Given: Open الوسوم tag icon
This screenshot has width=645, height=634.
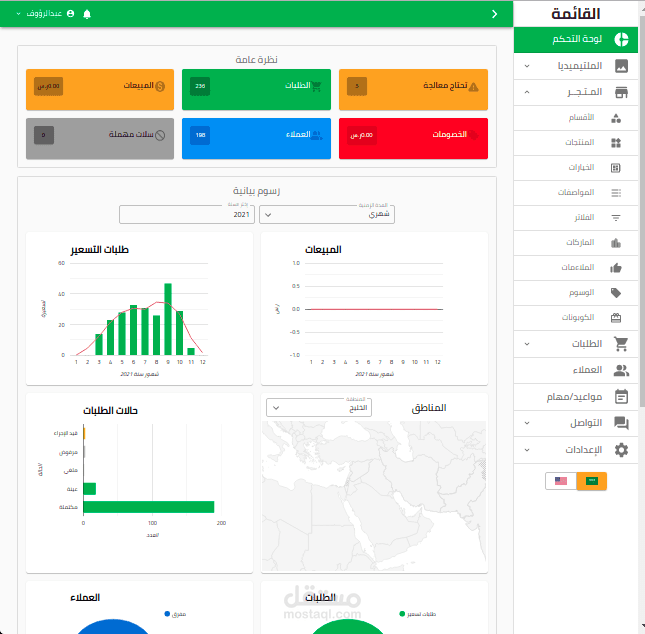Looking at the screenshot, I should [x=616, y=293].
